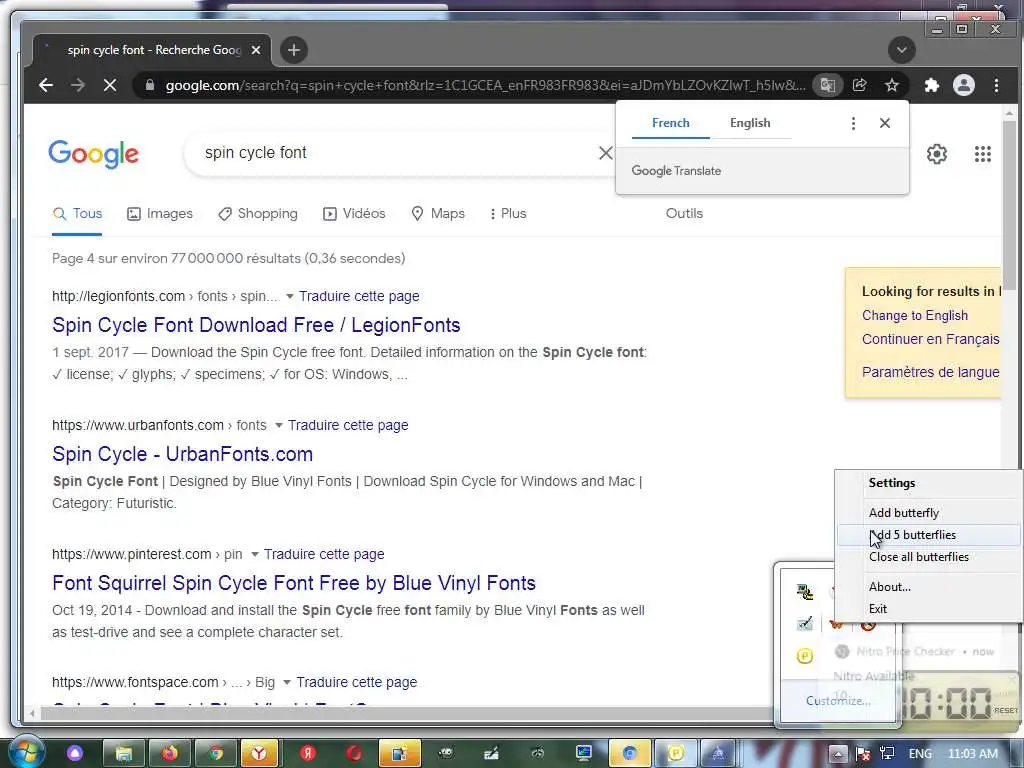Screen dimensions: 1024x768
Task: Open translate popup options menu
Action: 853,123
